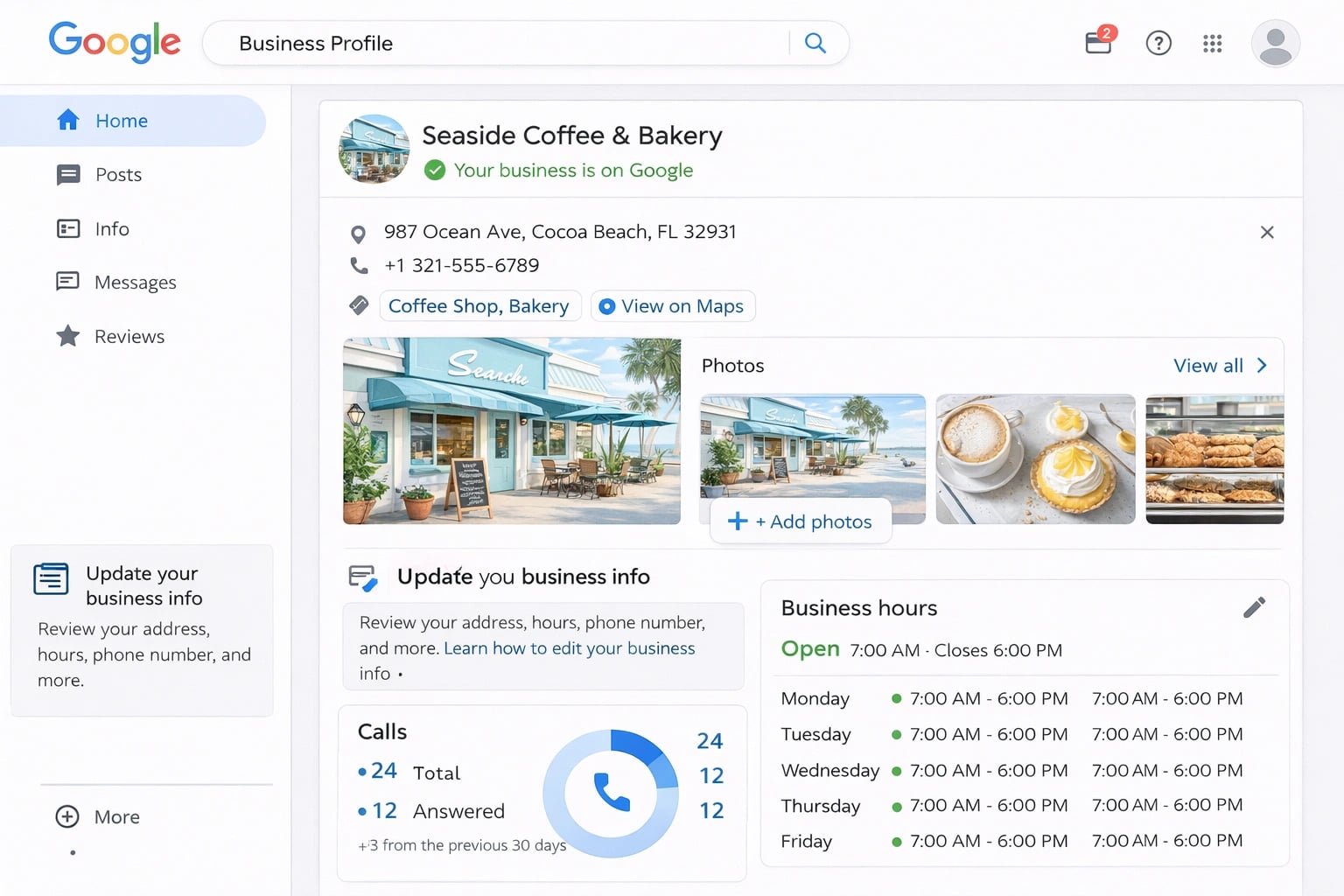Click the storefront photo thumbnail

click(512, 431)
